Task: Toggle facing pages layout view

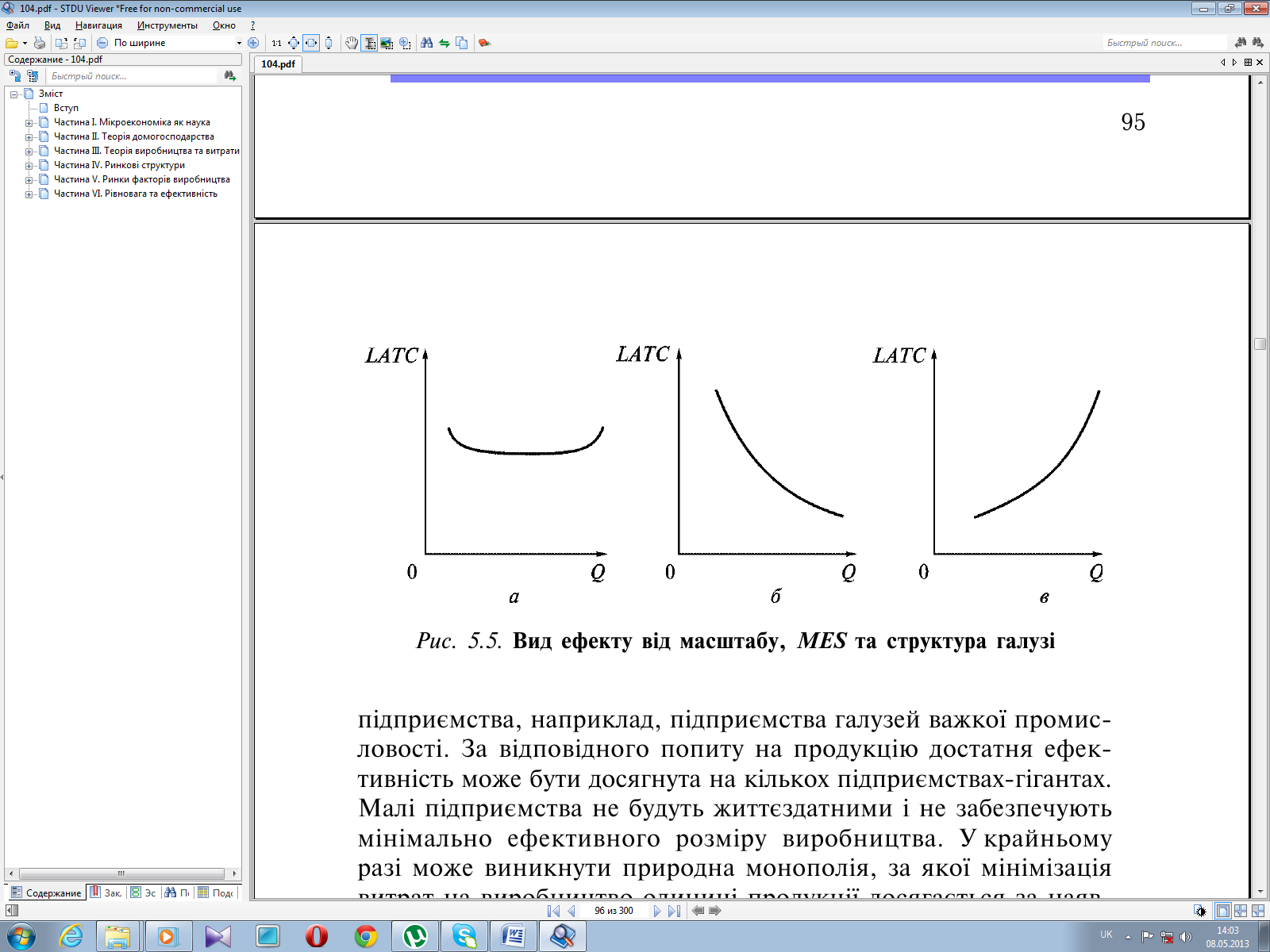Action: click(1240, 911)
